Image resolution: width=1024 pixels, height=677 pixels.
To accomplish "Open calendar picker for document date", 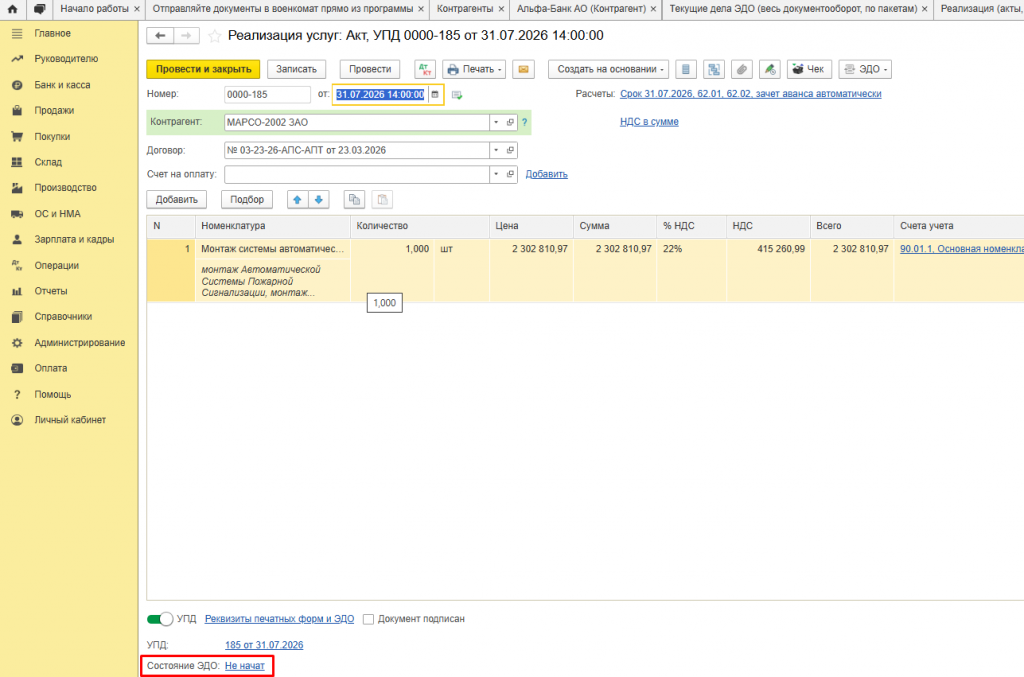I will pyautogui.click(x=435, y=95).
